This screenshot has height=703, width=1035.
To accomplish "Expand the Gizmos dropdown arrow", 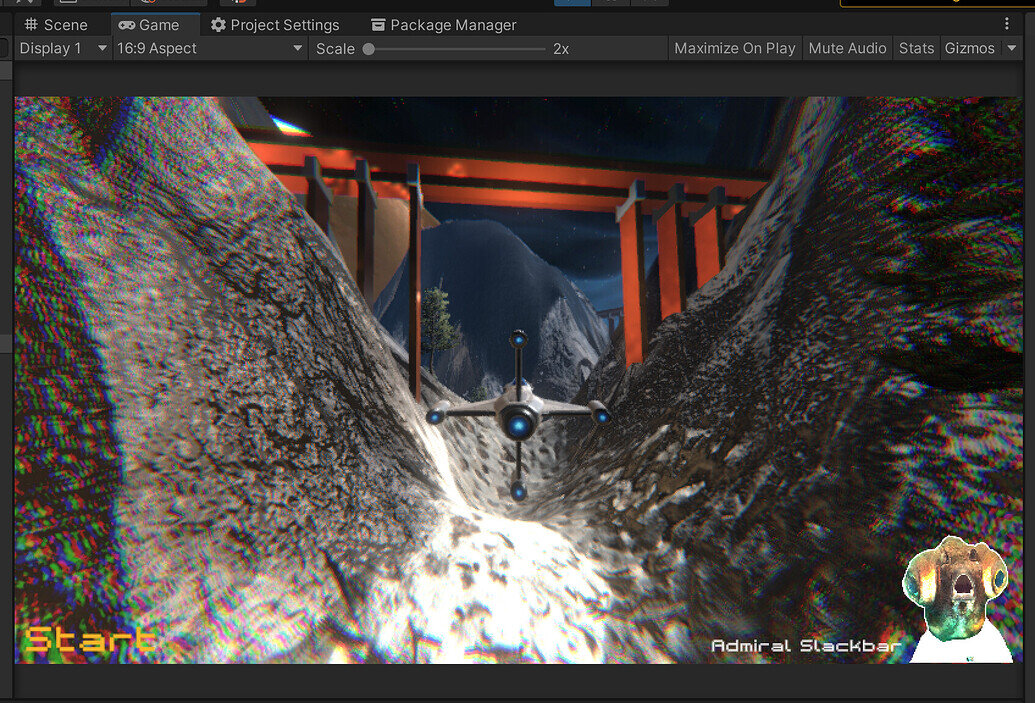I will pyautogui.click(x=1011, y=48).
